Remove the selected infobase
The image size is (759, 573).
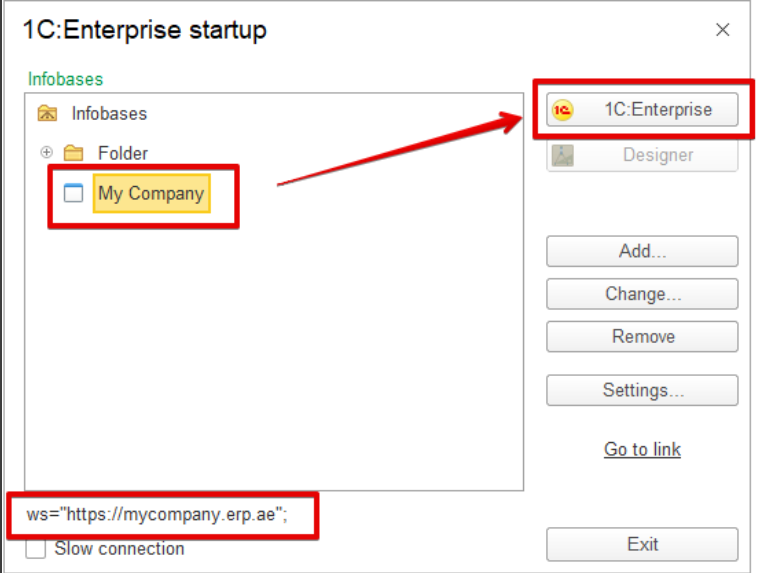642,336
